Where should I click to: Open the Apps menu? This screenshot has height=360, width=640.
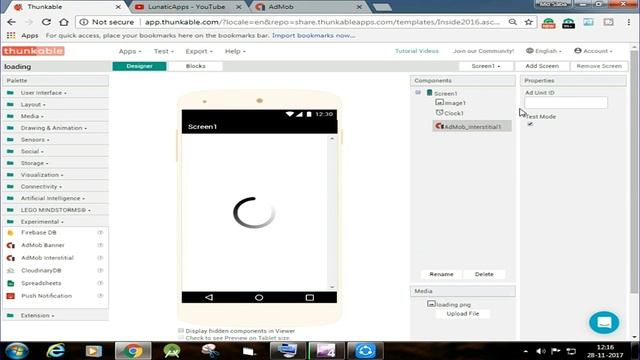130,51
